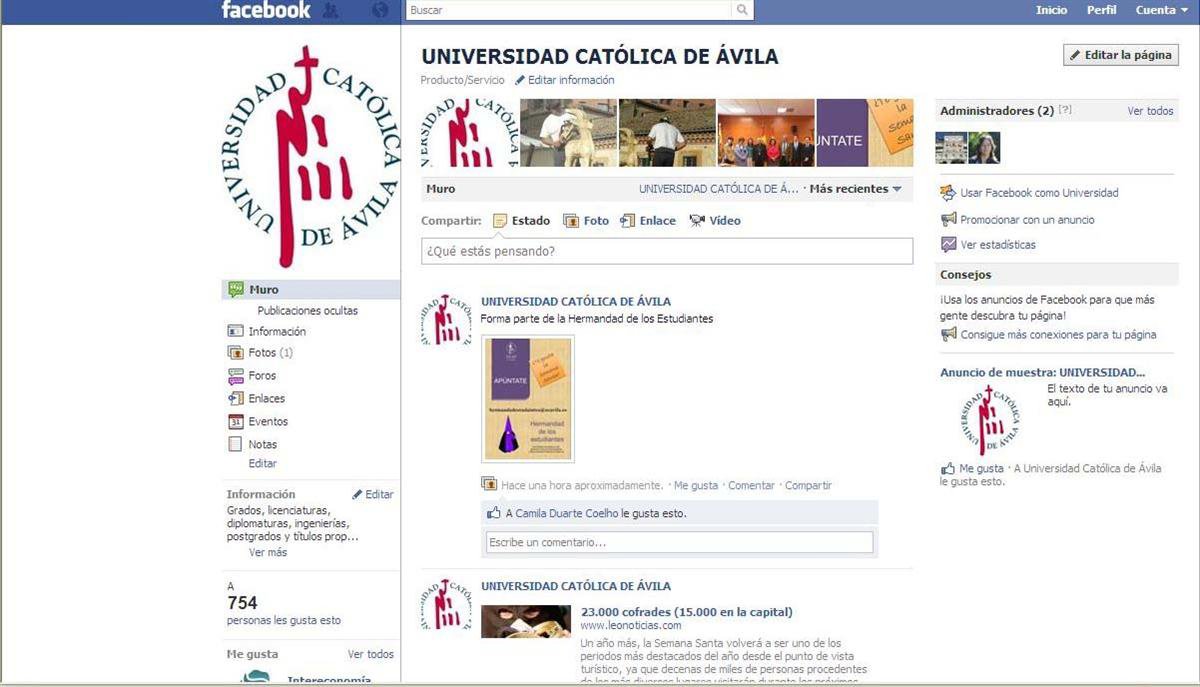Select the Vídeo share icon
The image size is (1200, 687).
point(697,221)
